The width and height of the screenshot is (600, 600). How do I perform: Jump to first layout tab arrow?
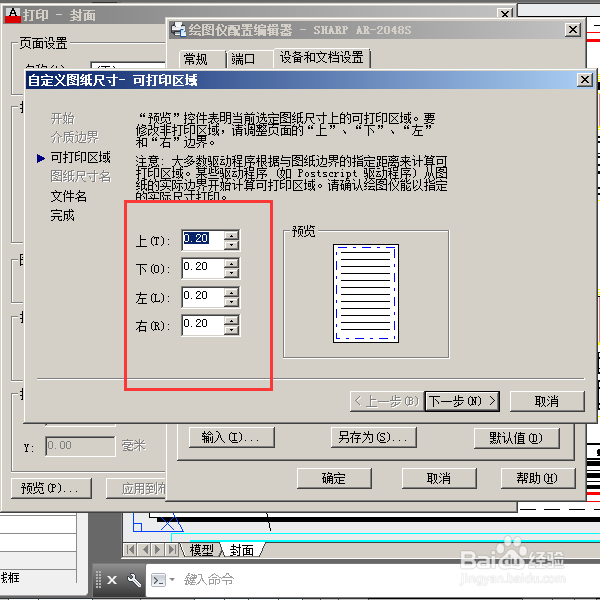click(130, 550)
